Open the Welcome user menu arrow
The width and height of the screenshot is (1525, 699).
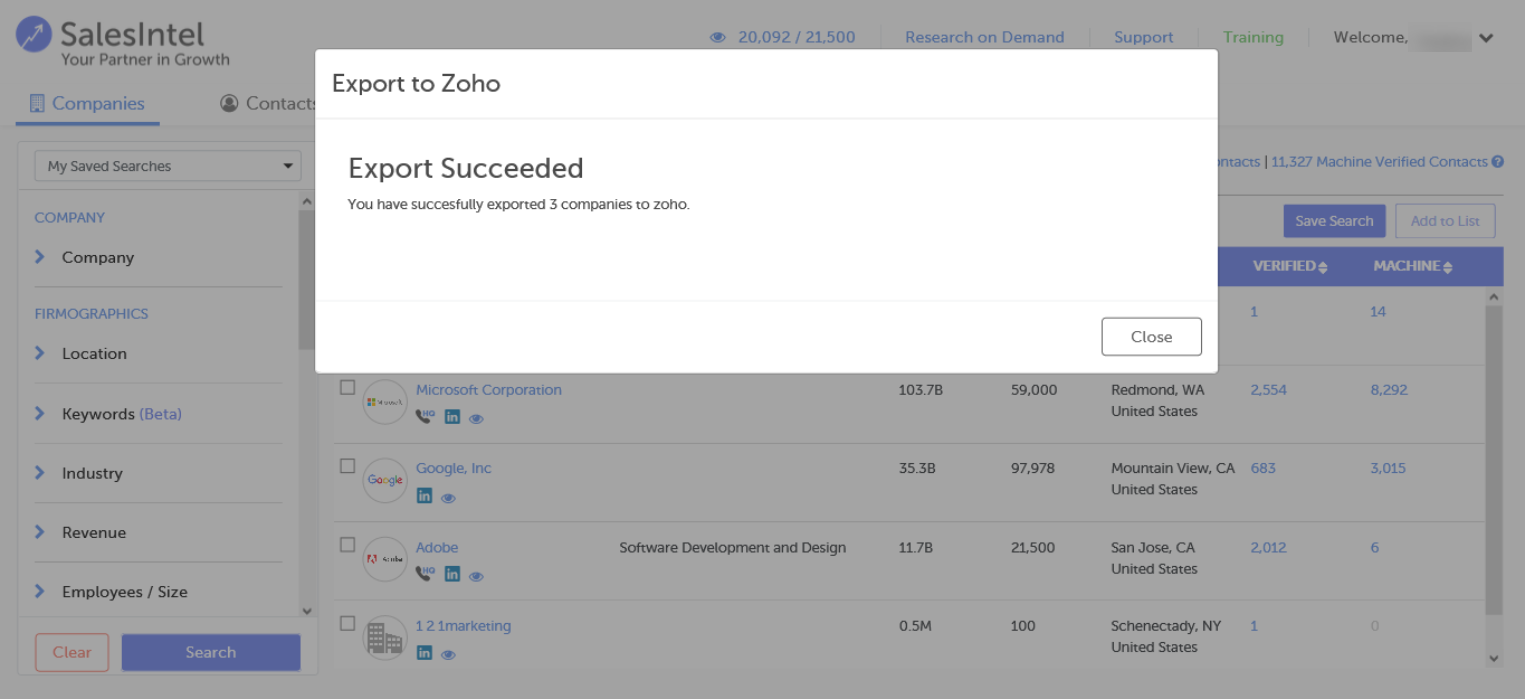click(x=1486, y=38)
